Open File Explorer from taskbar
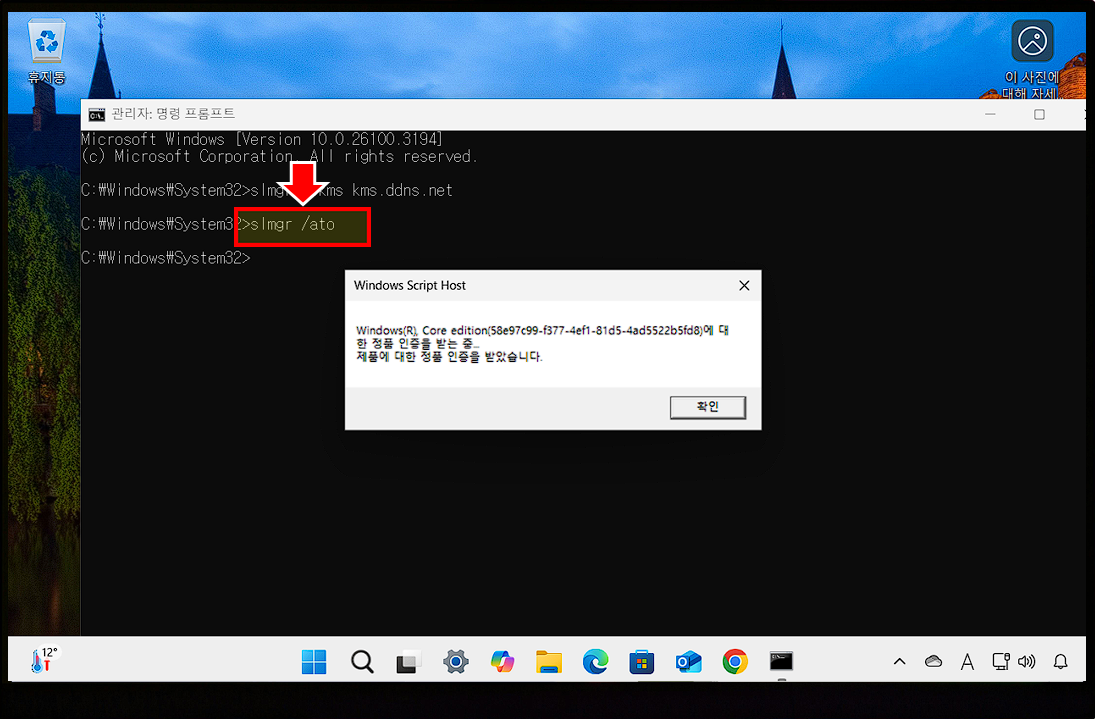1095x719 pixels. (x=549, y=661)
